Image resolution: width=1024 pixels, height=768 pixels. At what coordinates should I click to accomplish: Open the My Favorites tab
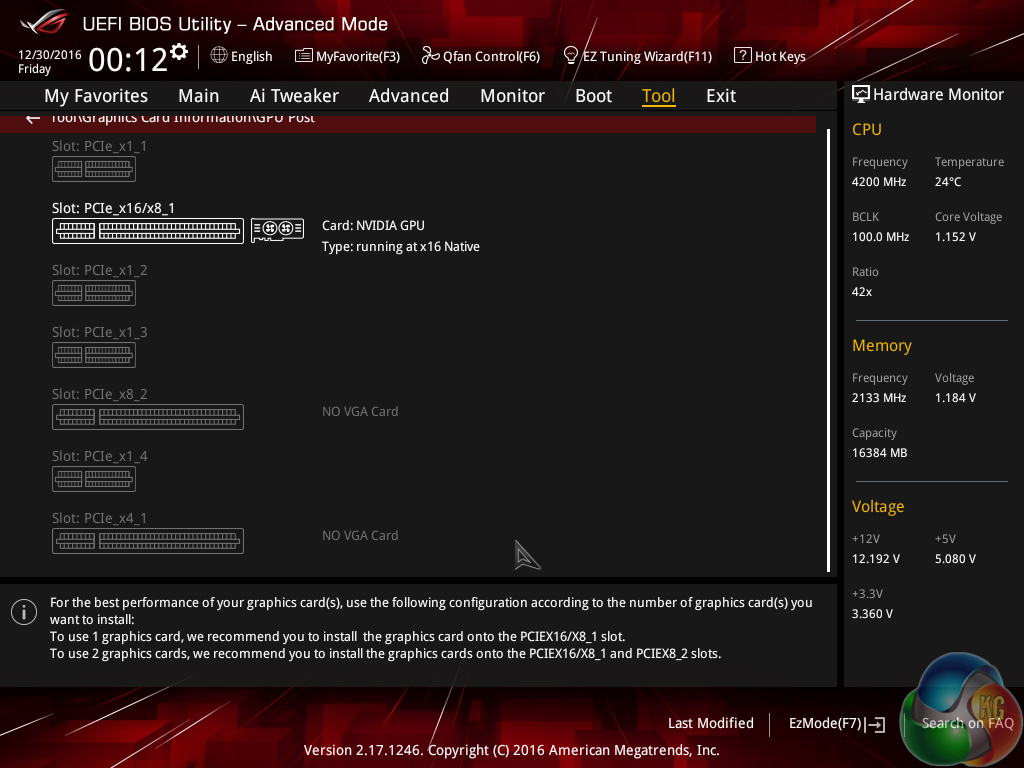(96, 96)
